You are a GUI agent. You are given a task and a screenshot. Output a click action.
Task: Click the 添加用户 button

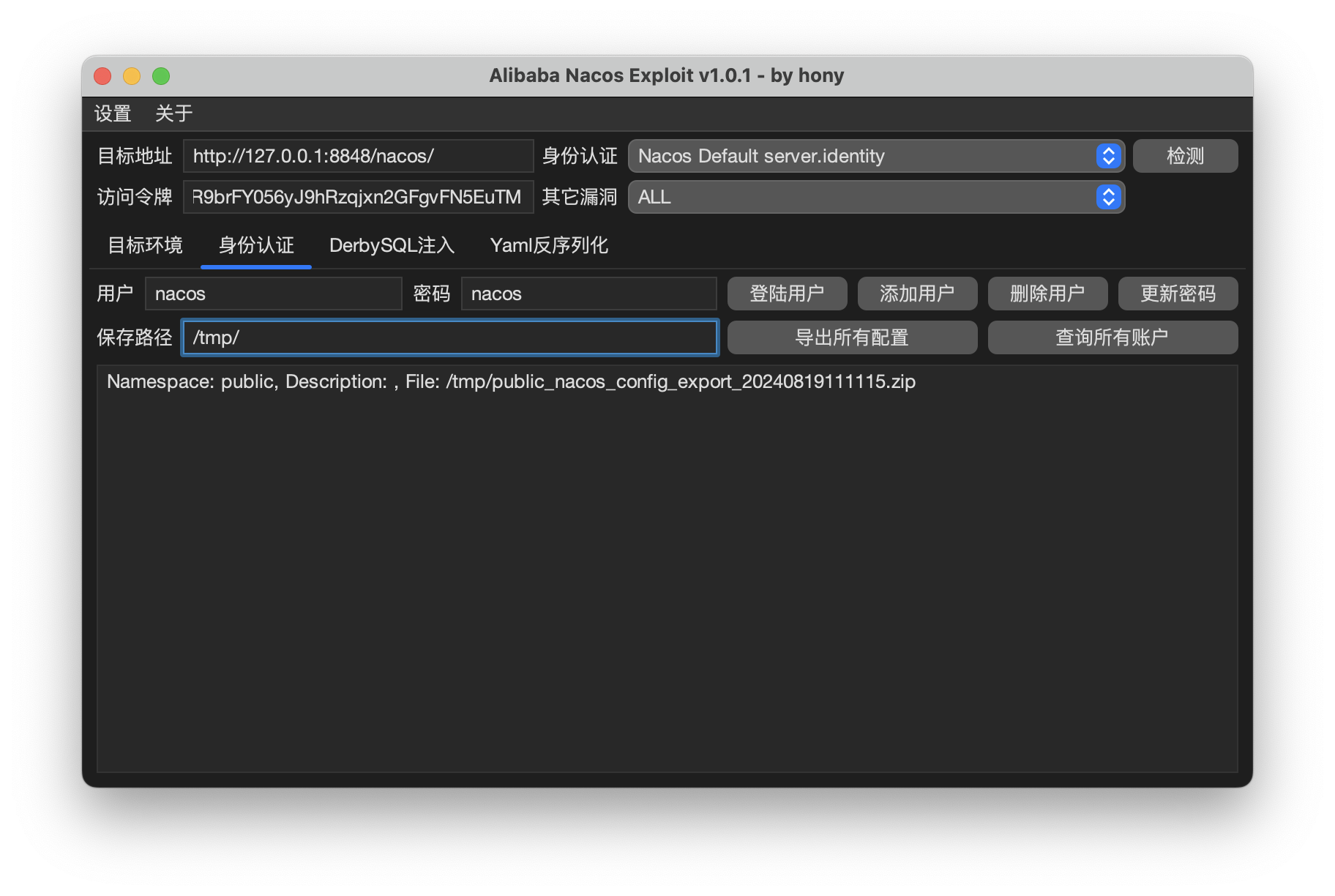point(917,294)
